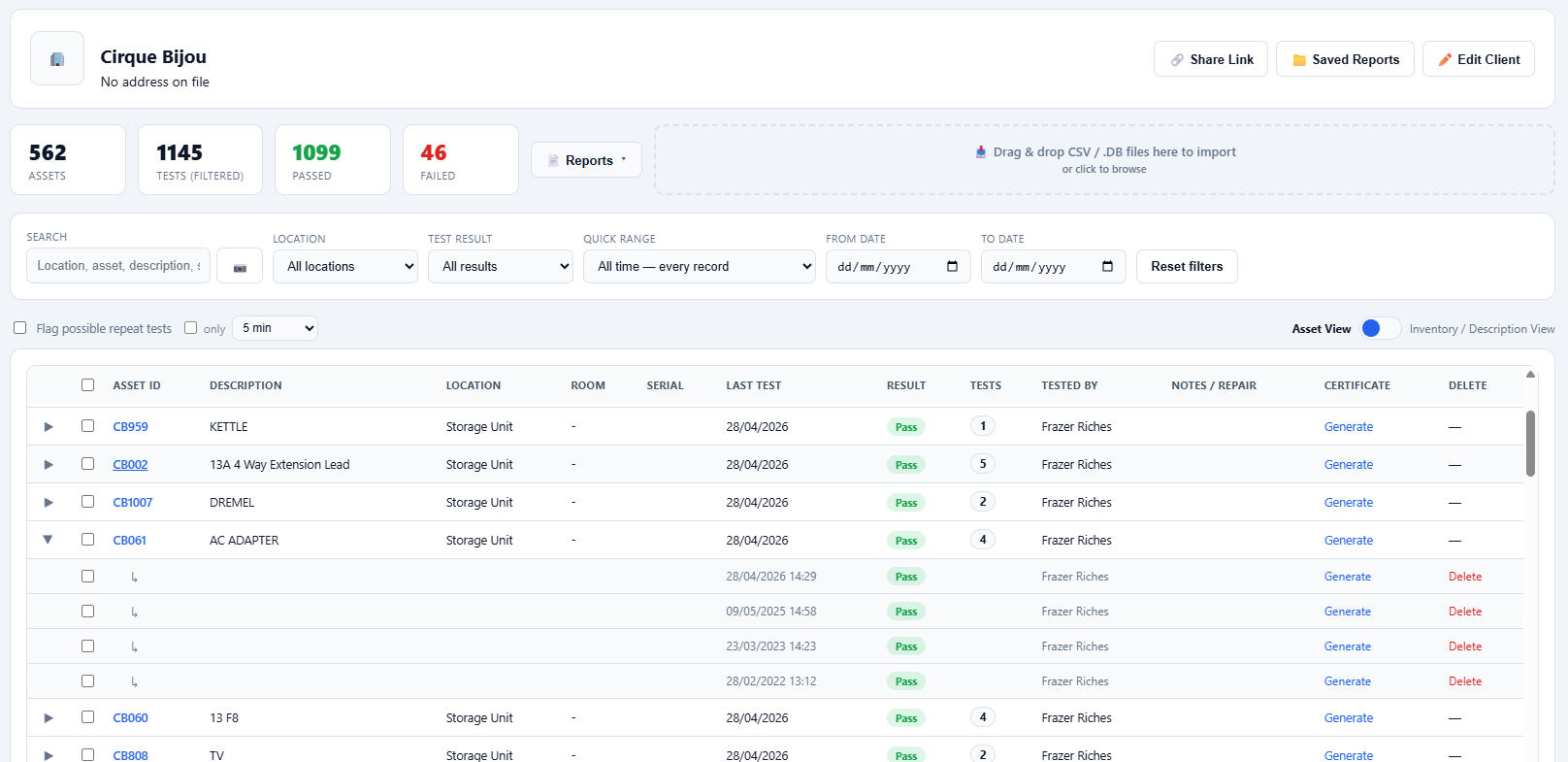Sort by the DESCRIPTION column header
The height and width of the screenshot is (762, 1568).
click(x=245, y=385)
